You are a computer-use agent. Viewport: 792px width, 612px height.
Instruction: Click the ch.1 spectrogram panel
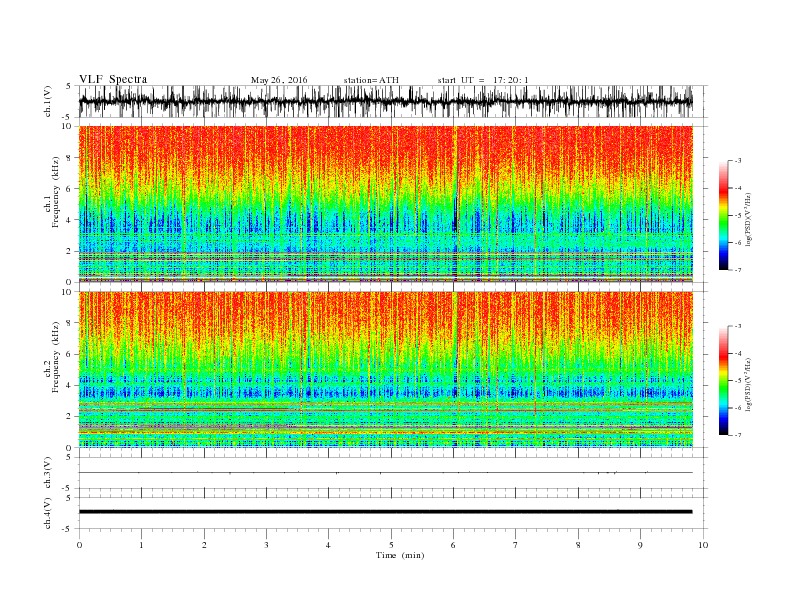click(385, 204)
